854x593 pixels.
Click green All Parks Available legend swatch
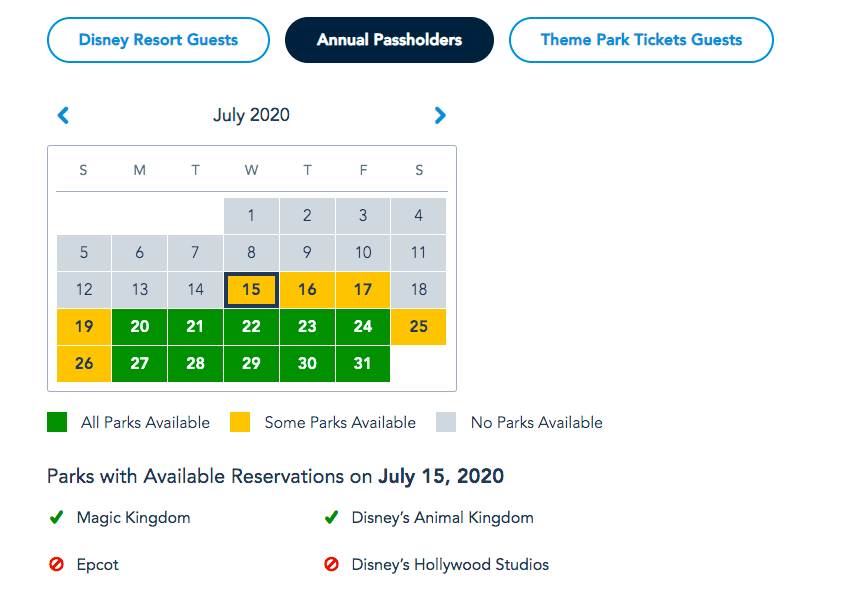pyautogui.click(x=57, y=422)
